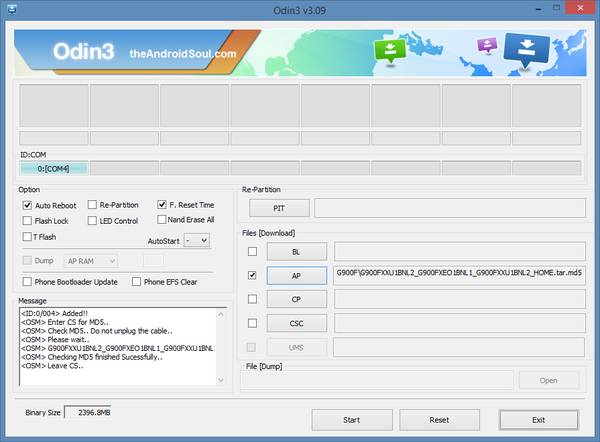Viewport: 600px width, 442px height.
Task: Click the '<OSM> Enter CS for MD5..' line
Action: 65,322
